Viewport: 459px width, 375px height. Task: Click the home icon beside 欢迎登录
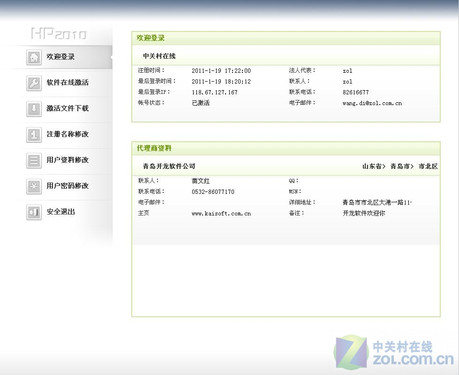click(34, 57)
